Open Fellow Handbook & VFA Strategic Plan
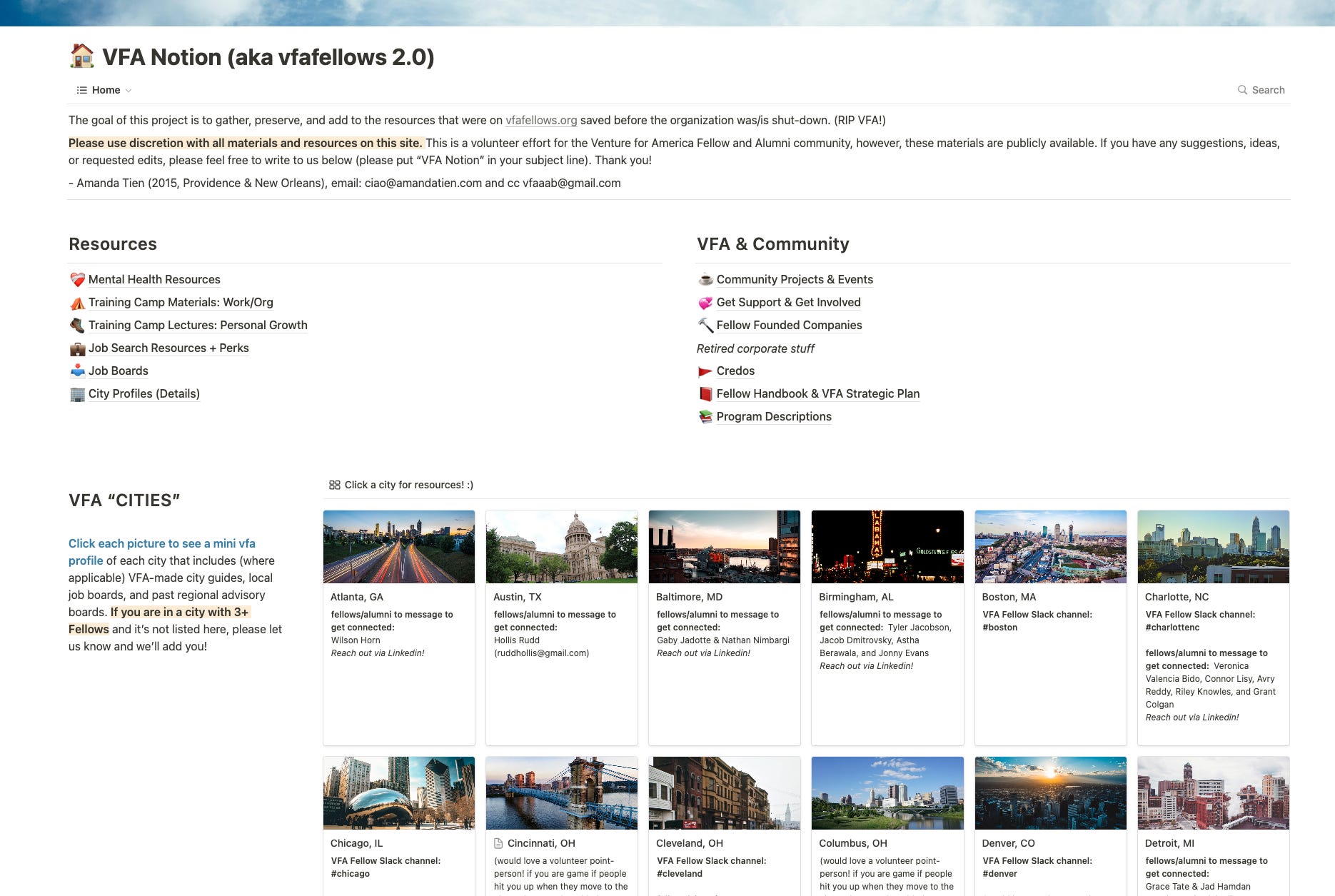The width and height of the screenshot is (1335, 896). tap(818, 393)
